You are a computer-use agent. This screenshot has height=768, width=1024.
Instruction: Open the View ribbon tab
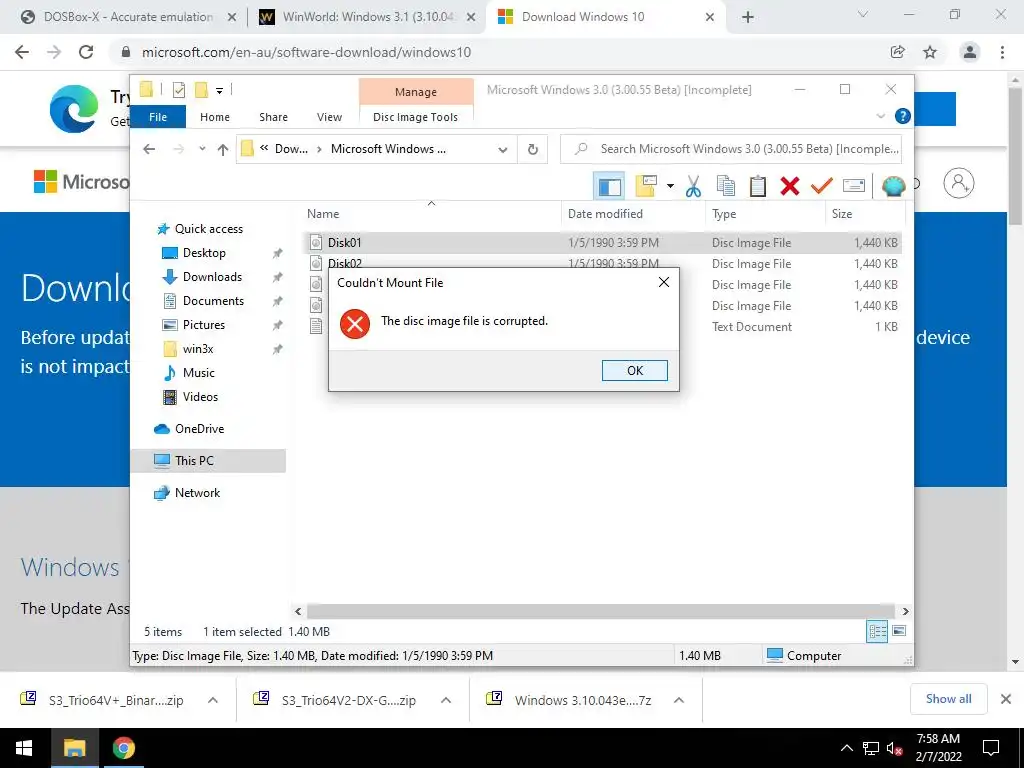[x=329, y=117]
